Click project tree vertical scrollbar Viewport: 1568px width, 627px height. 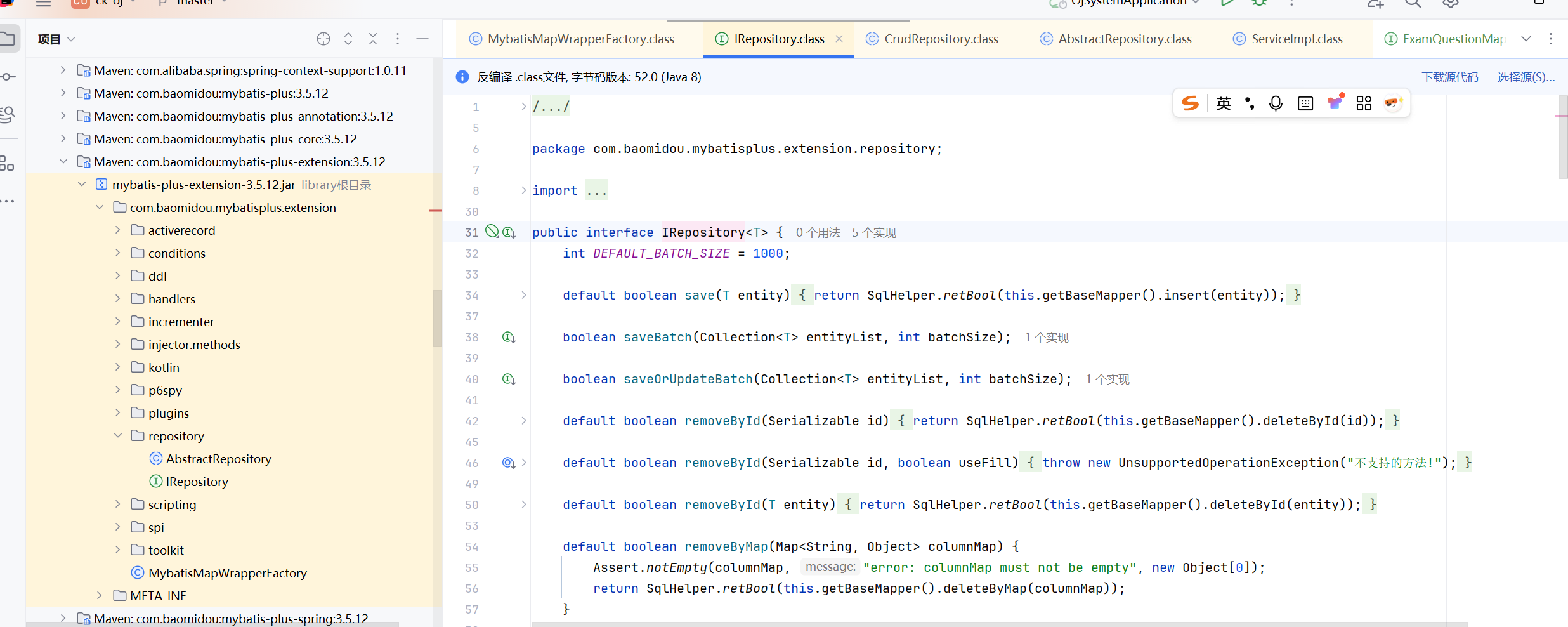coord(437,319)
